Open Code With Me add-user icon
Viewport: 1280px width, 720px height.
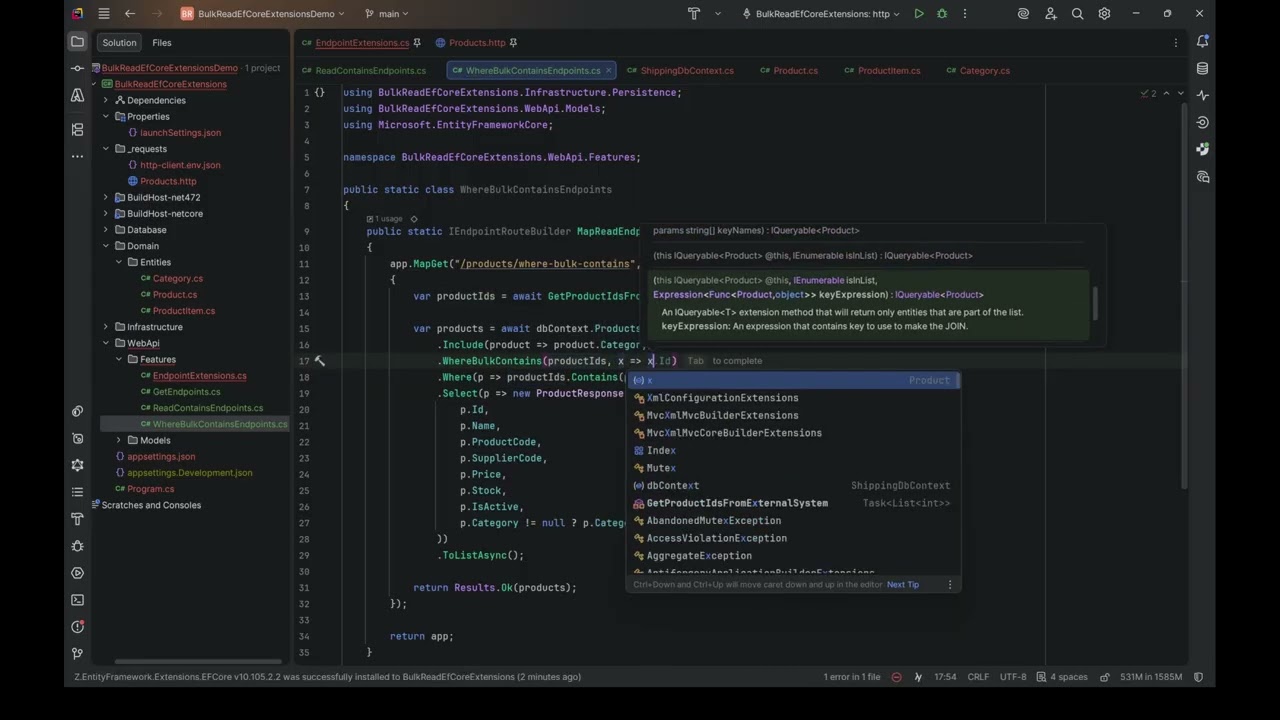click(x=1050, y=14)
